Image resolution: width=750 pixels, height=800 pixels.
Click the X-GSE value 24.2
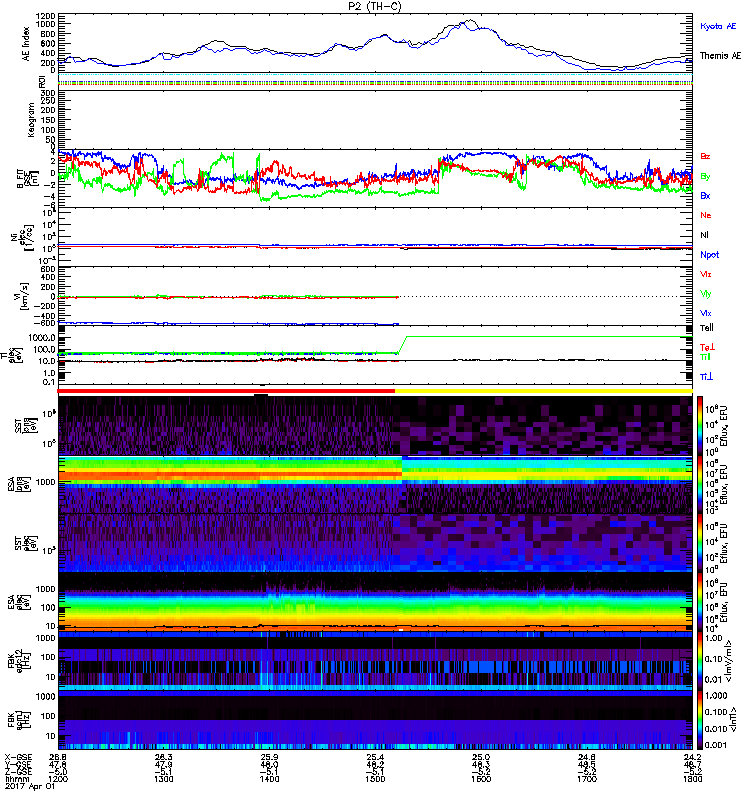coord(692,757)
